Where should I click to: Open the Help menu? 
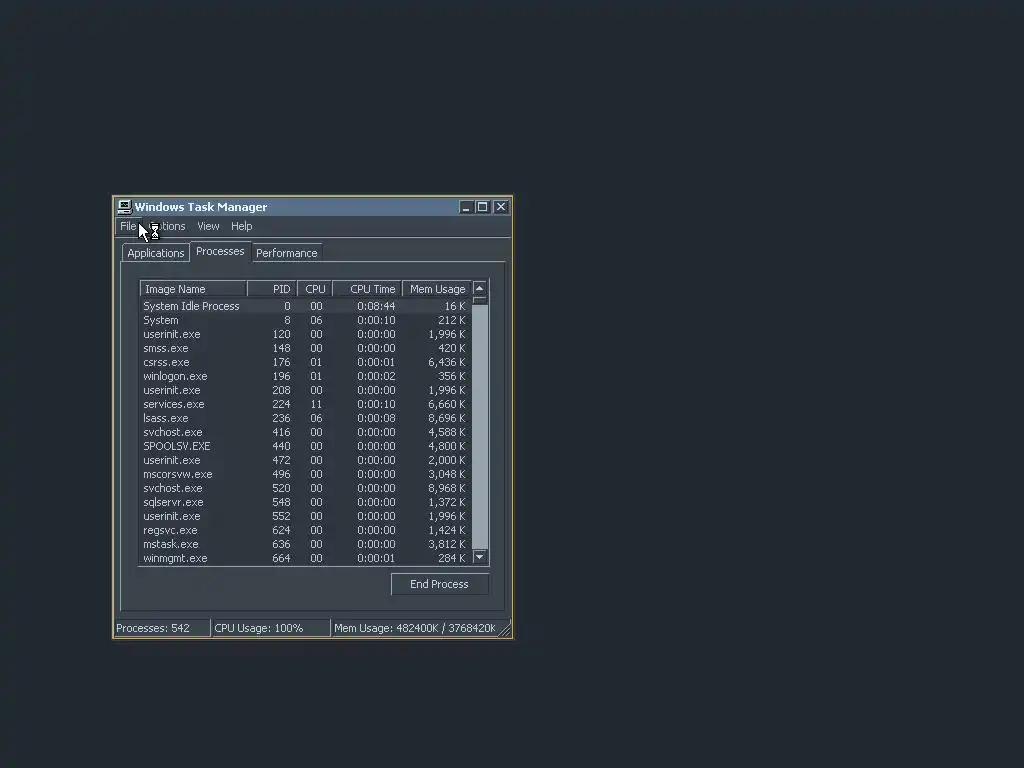[x=242, y=226]
